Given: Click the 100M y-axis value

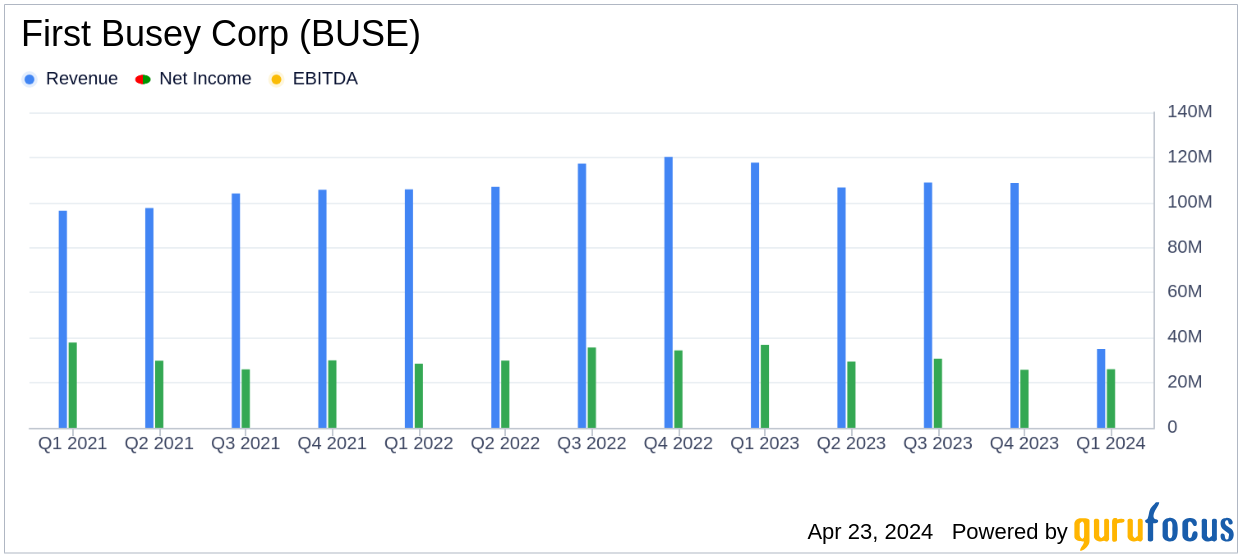Looking at the screenshot, I should [1190, 202].
